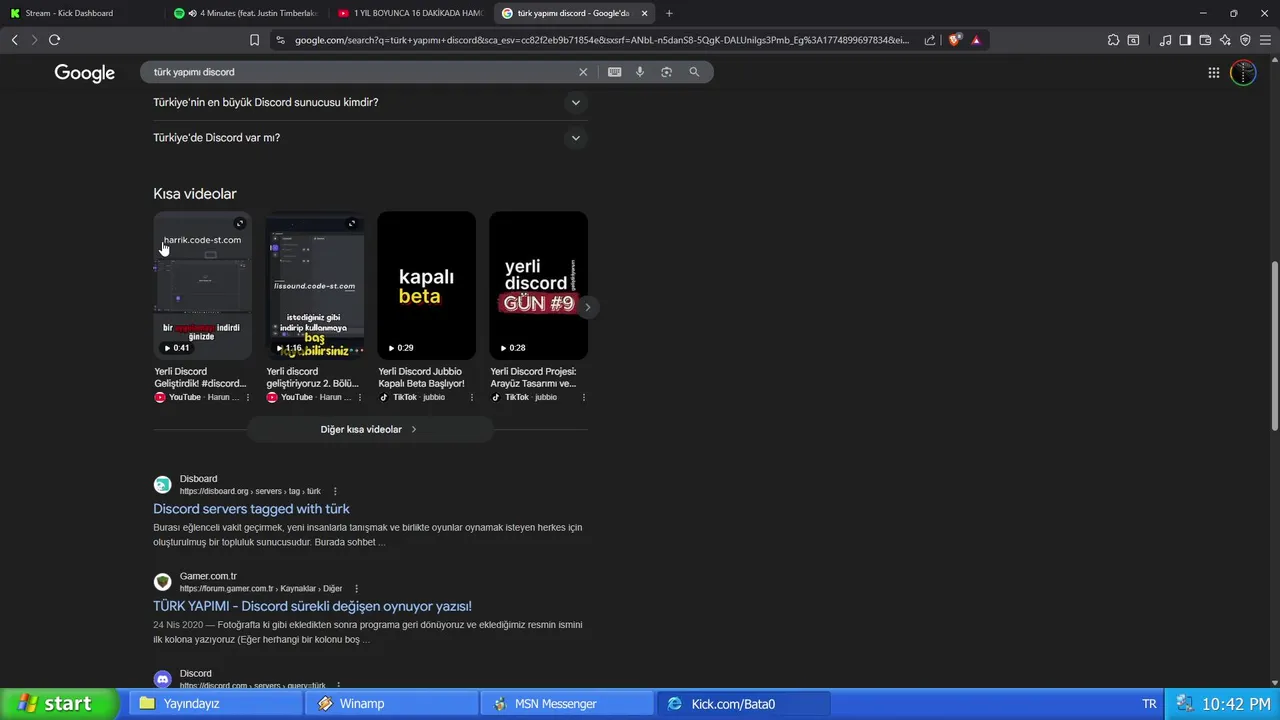Screen dimensions: 1280x720
Task: Share this page via the address bar share icon
Action: point(930,40)
